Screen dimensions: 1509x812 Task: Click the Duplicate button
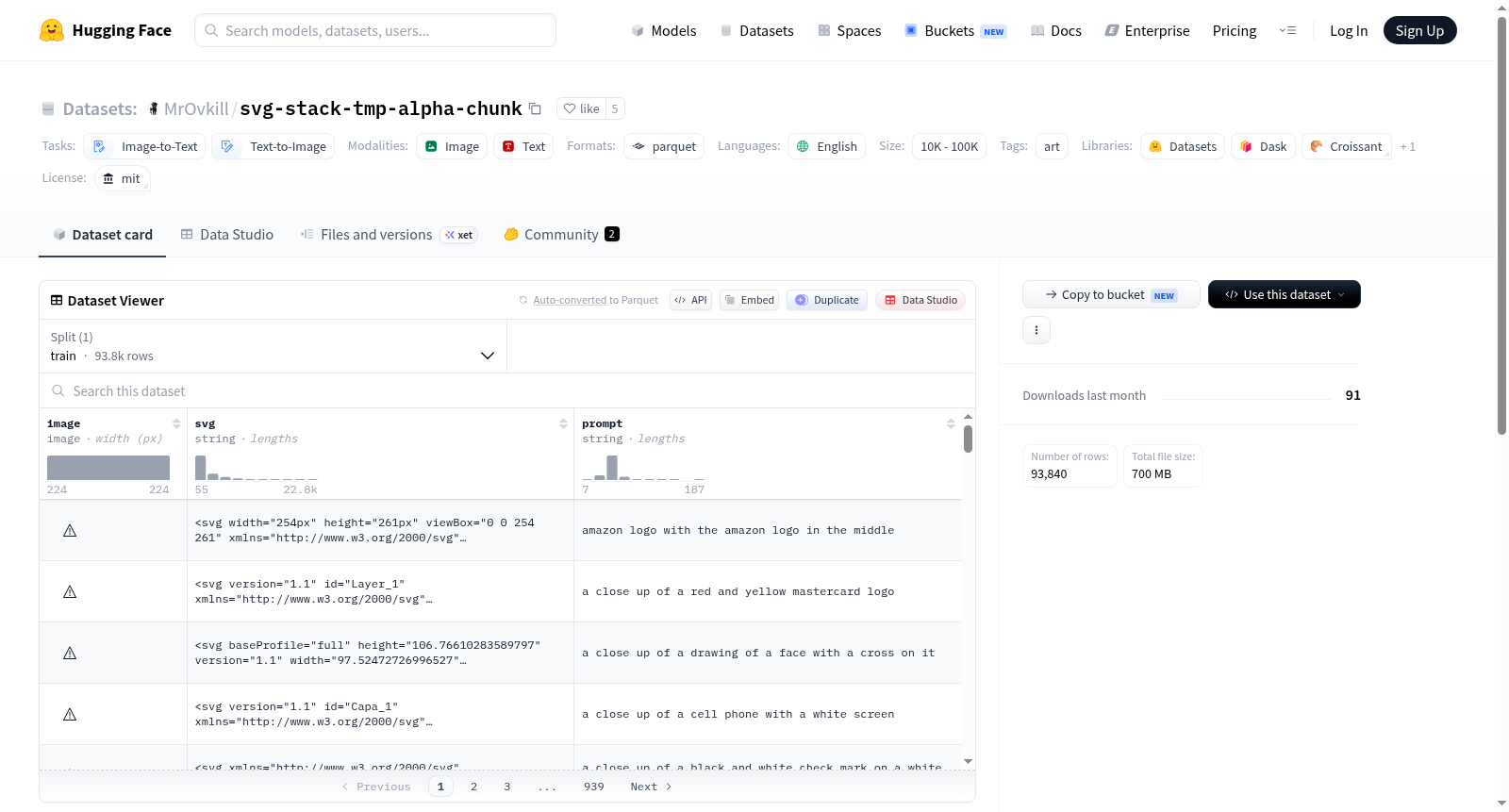pyautogui.click(x=826, y=300)
